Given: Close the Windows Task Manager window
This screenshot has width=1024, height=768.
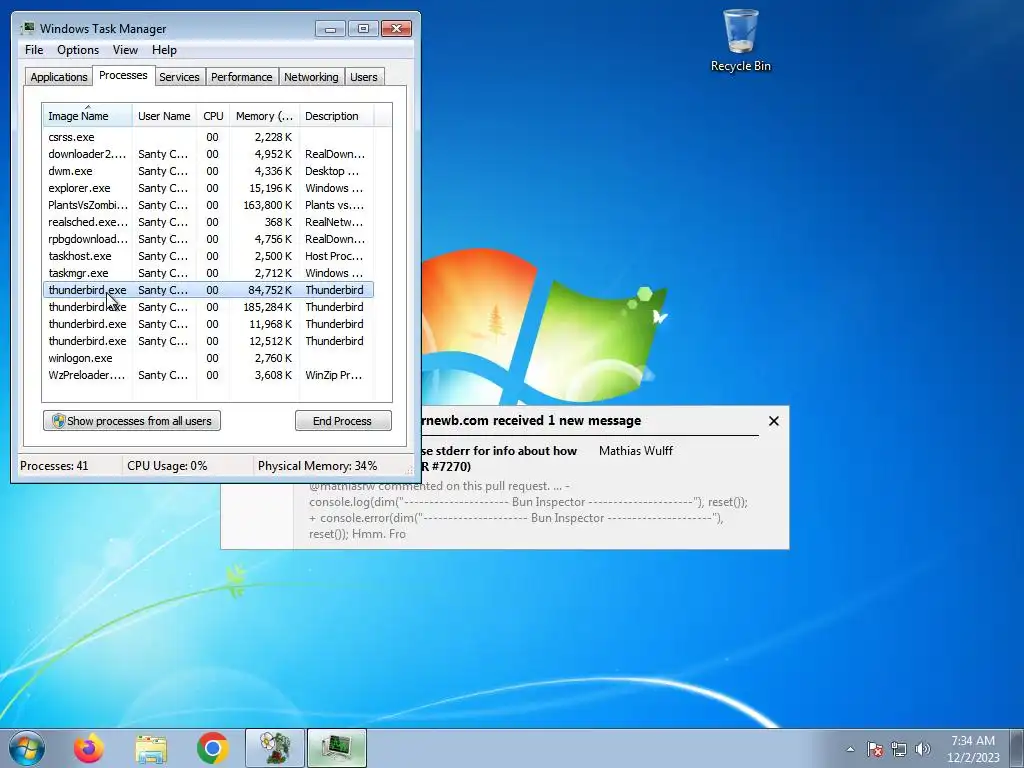Looking at the screenshot, I should point(396,29).
